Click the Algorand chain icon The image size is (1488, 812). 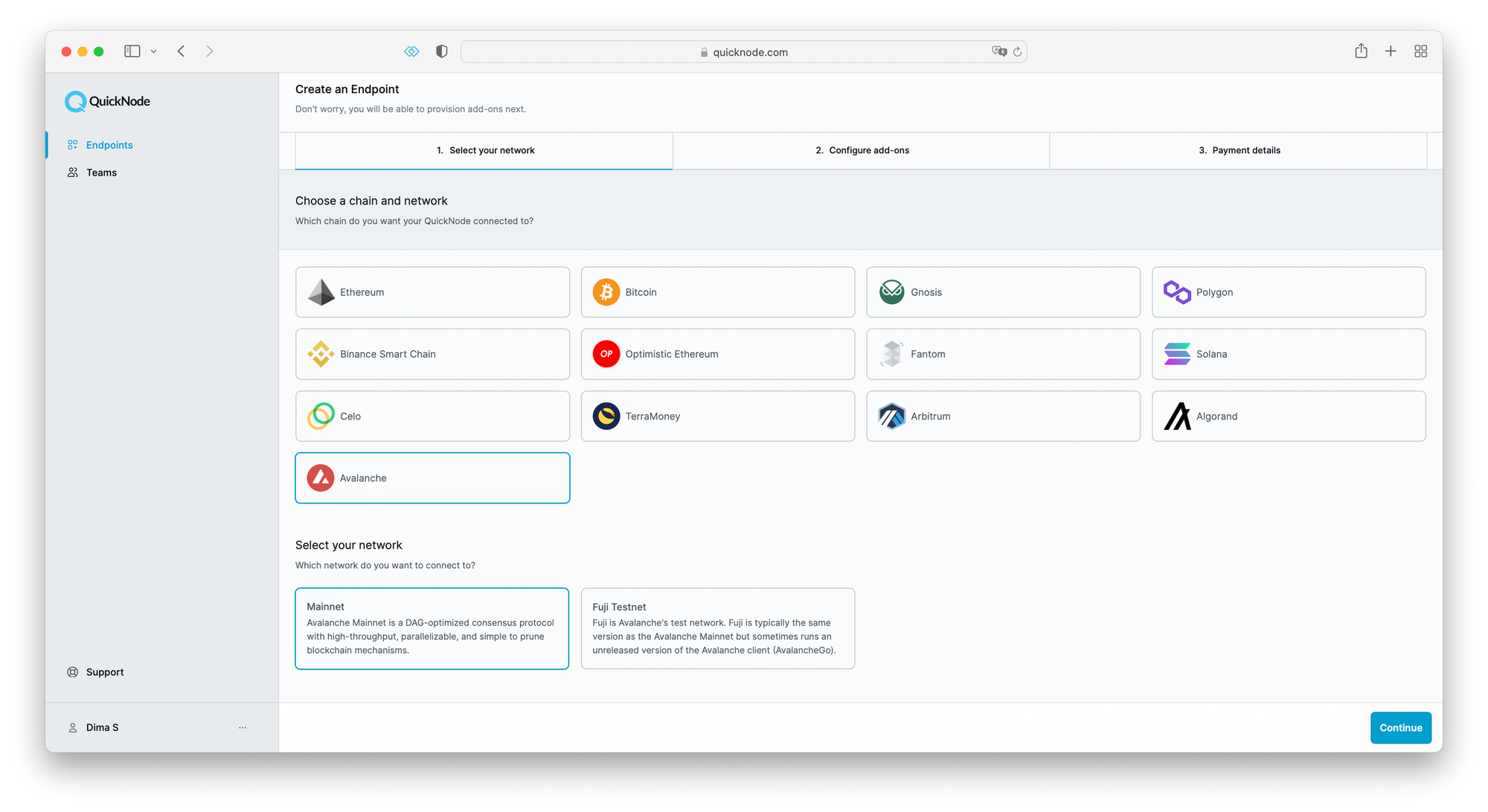tap(1177, 416)
